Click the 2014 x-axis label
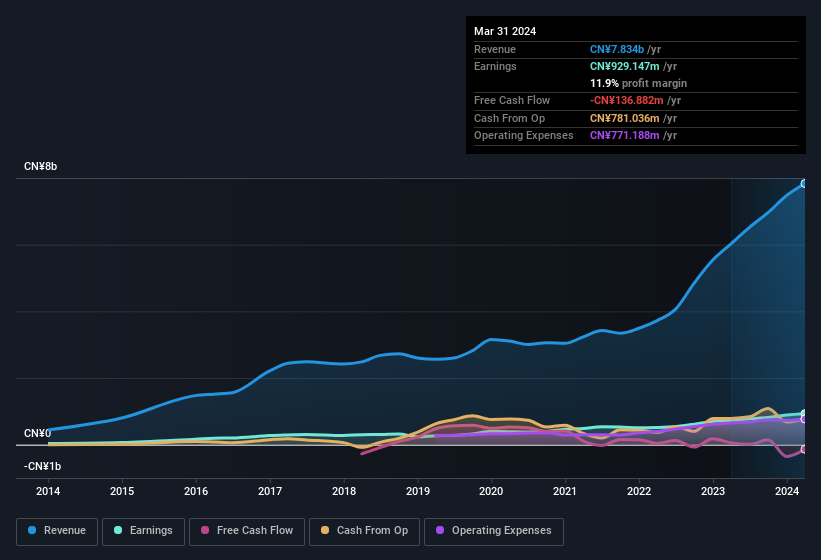821x560 pixels. pos(48,491)
